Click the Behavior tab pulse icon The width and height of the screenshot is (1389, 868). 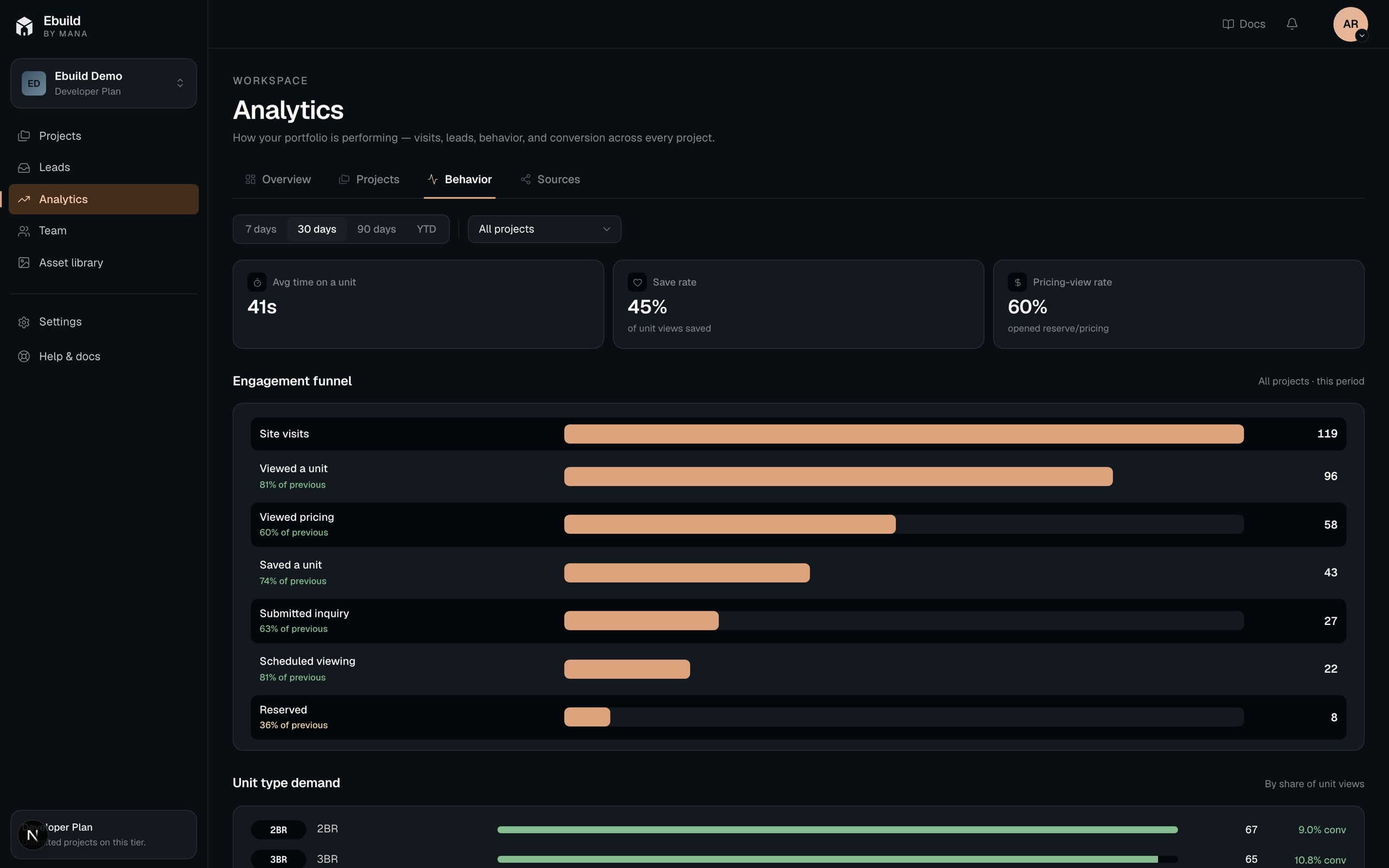click(433, 180)
